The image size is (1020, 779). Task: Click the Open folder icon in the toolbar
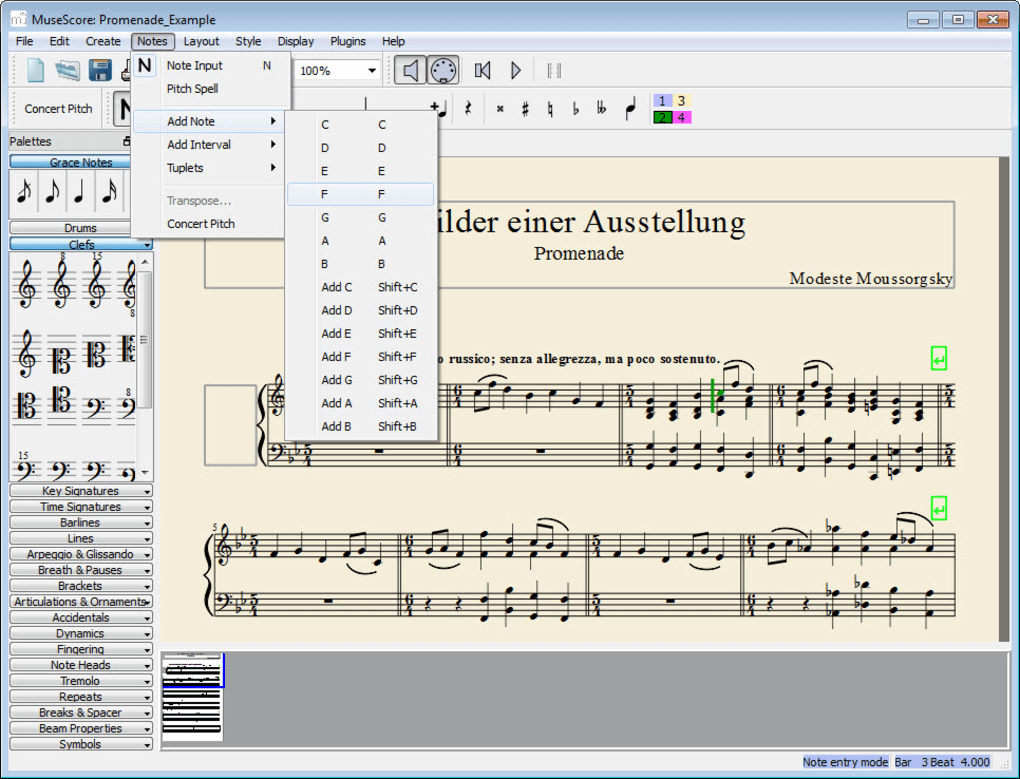(x=67, y=70)
